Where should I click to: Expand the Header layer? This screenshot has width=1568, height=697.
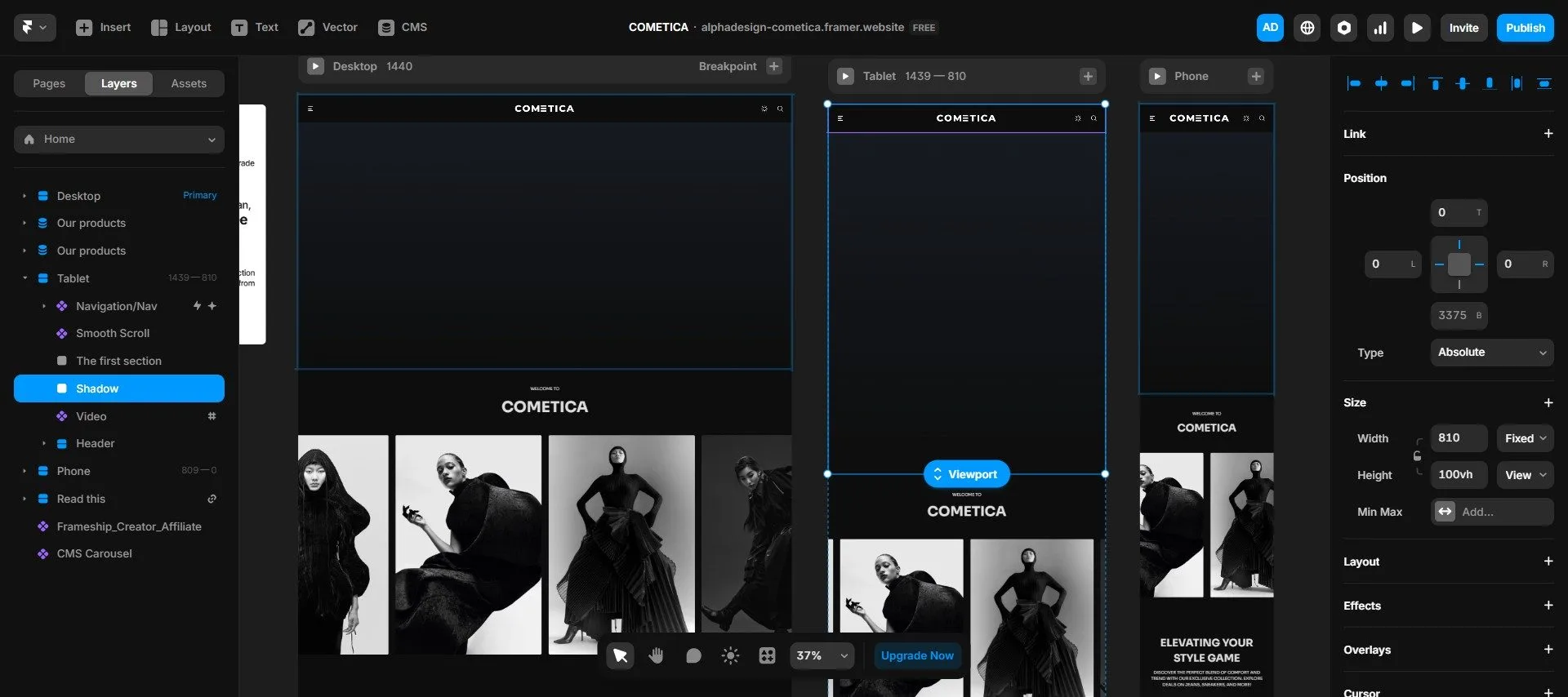(x=43, y=443)
